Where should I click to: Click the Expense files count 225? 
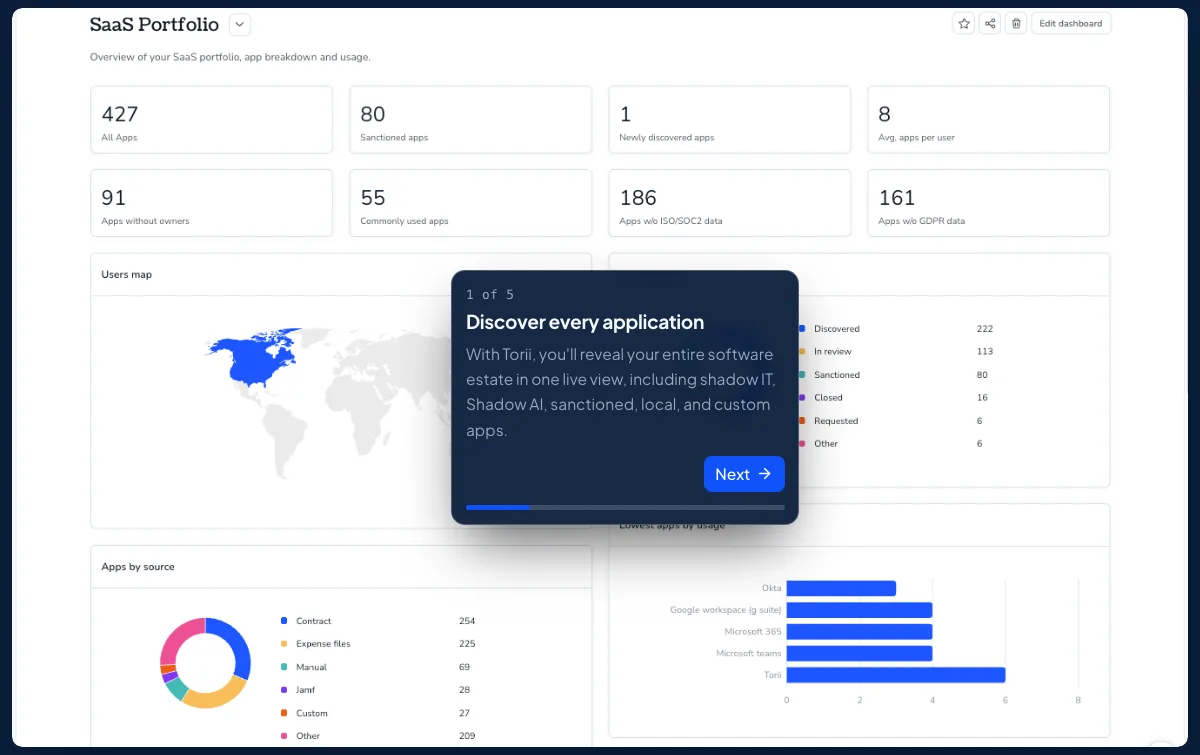[x=467, y=644]
